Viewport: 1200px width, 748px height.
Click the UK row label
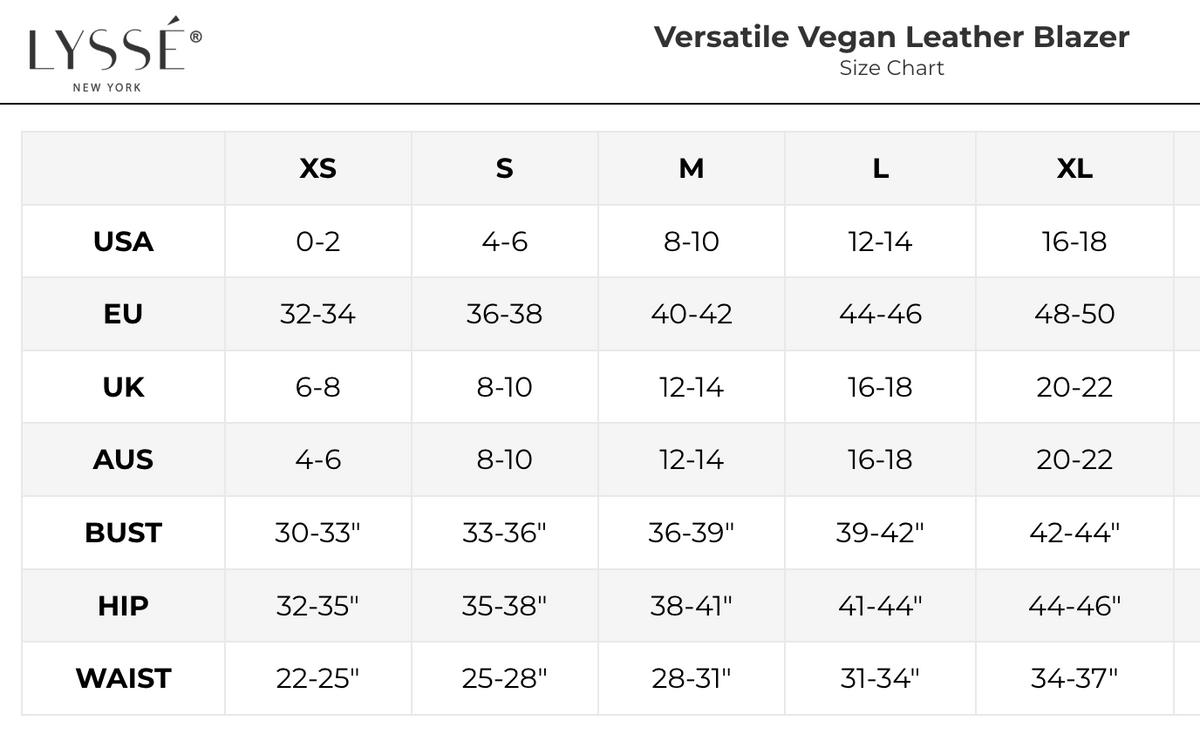point(123,387)
